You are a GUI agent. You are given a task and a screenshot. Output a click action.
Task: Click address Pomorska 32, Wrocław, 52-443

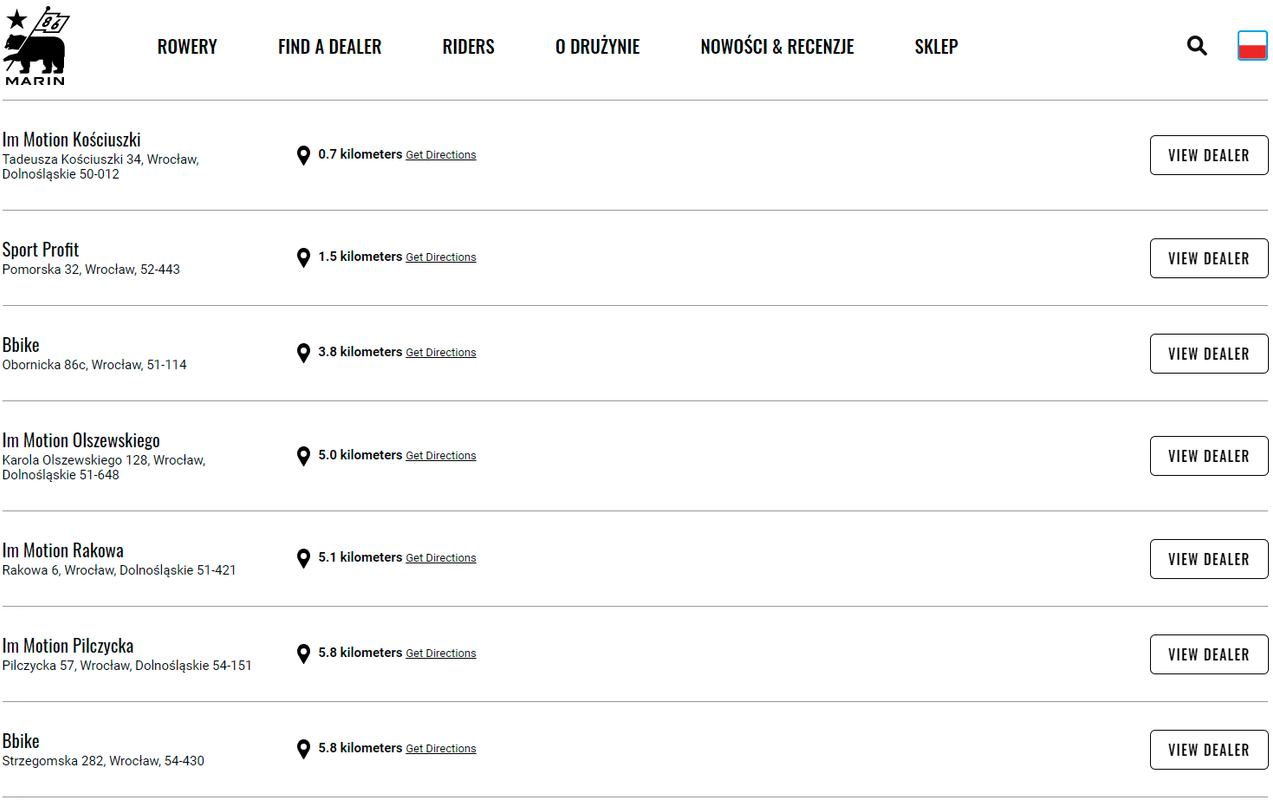tap(91, 269)
